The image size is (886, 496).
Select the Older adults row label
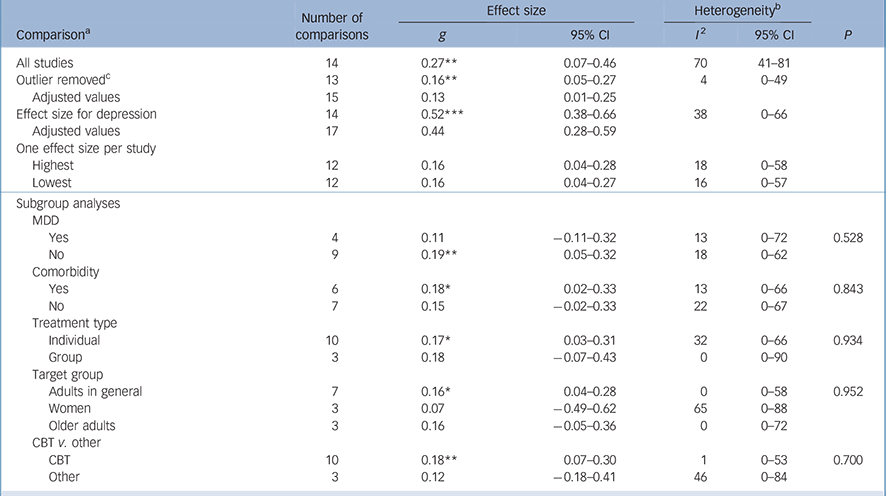(x=84, y=425)
